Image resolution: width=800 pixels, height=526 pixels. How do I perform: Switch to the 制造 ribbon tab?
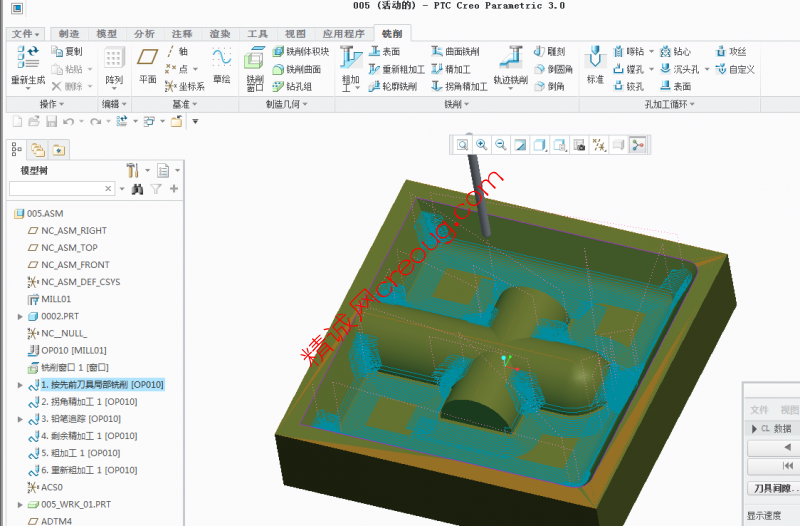[69, 34]
